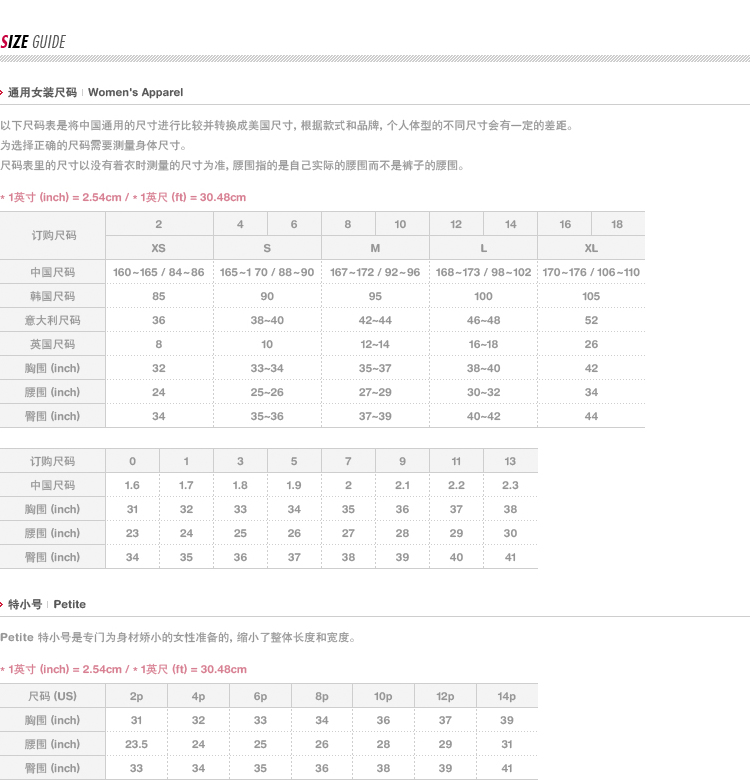Select the 2p size column header
This screenshot has width=750, height=780.
click(136, 696)
